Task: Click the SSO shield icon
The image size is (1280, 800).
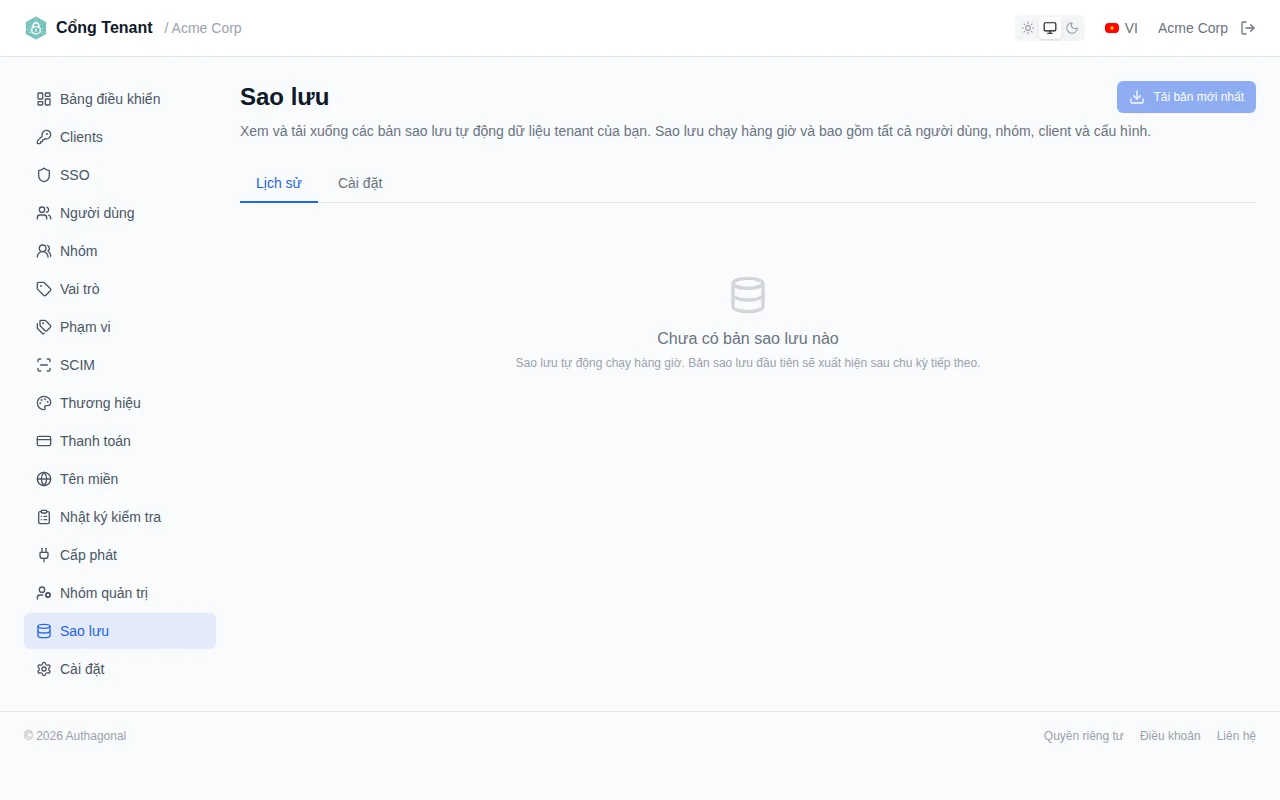Action: (x=44, y=175)
